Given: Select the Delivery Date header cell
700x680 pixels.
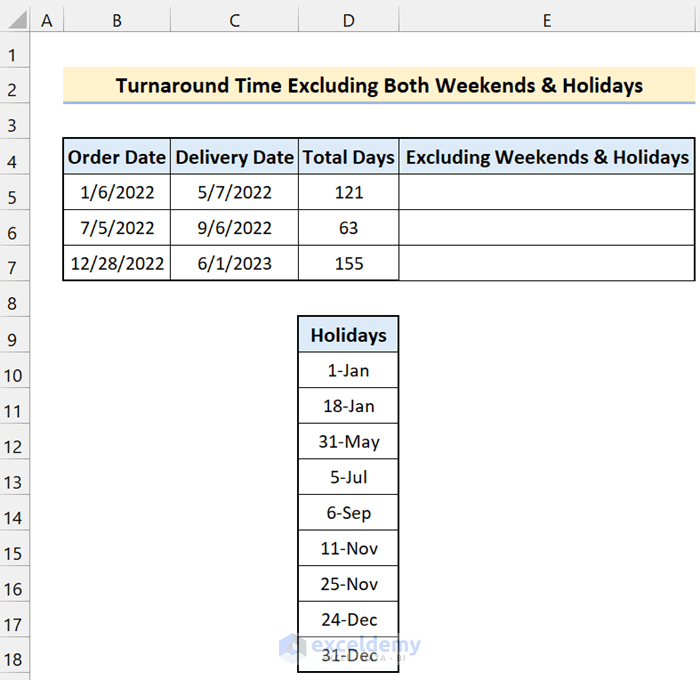Looking at the screenshot, I should (x=234, y=156).
